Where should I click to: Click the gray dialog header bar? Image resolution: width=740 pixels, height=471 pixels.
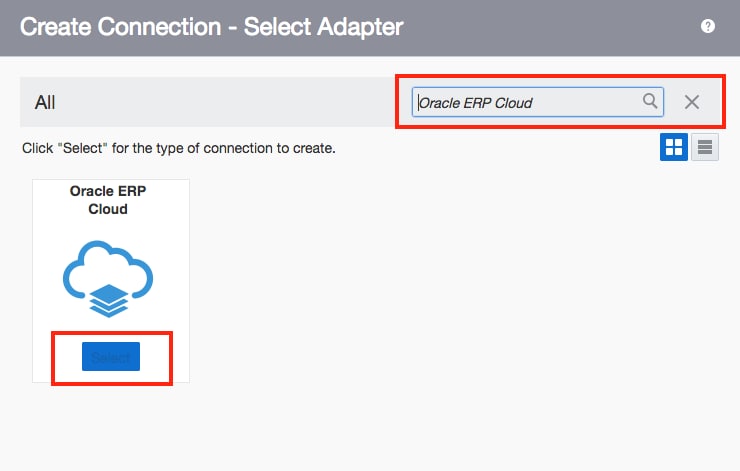pos(550,27)
